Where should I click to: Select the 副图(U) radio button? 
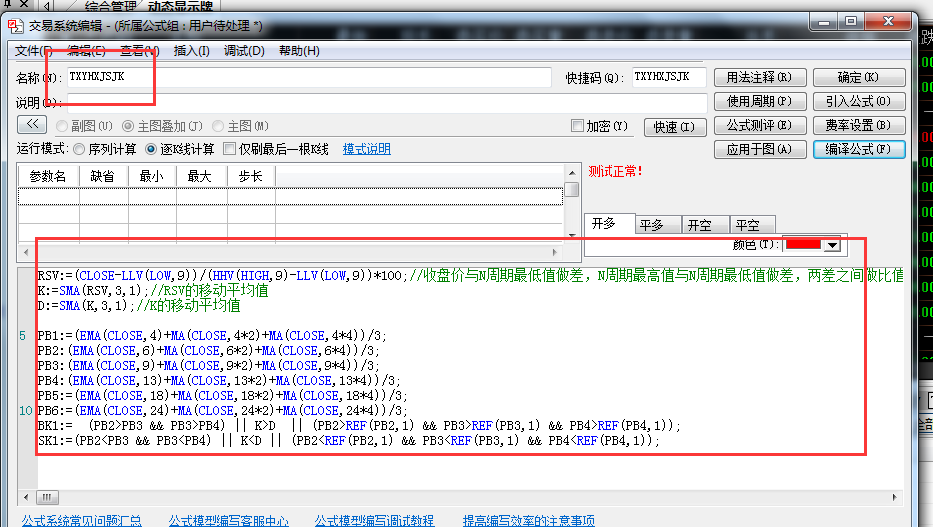[x=62, y=126]
